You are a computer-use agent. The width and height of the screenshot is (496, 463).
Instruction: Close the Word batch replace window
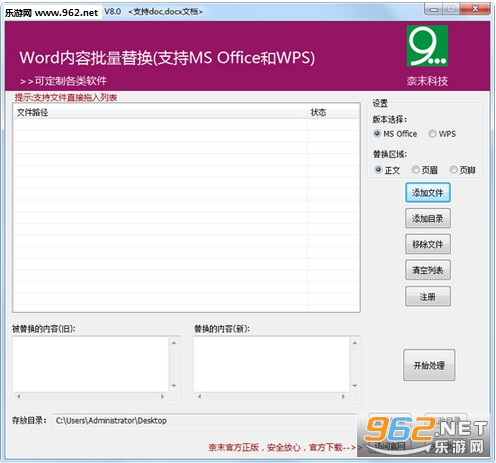(x=475, y=9)
